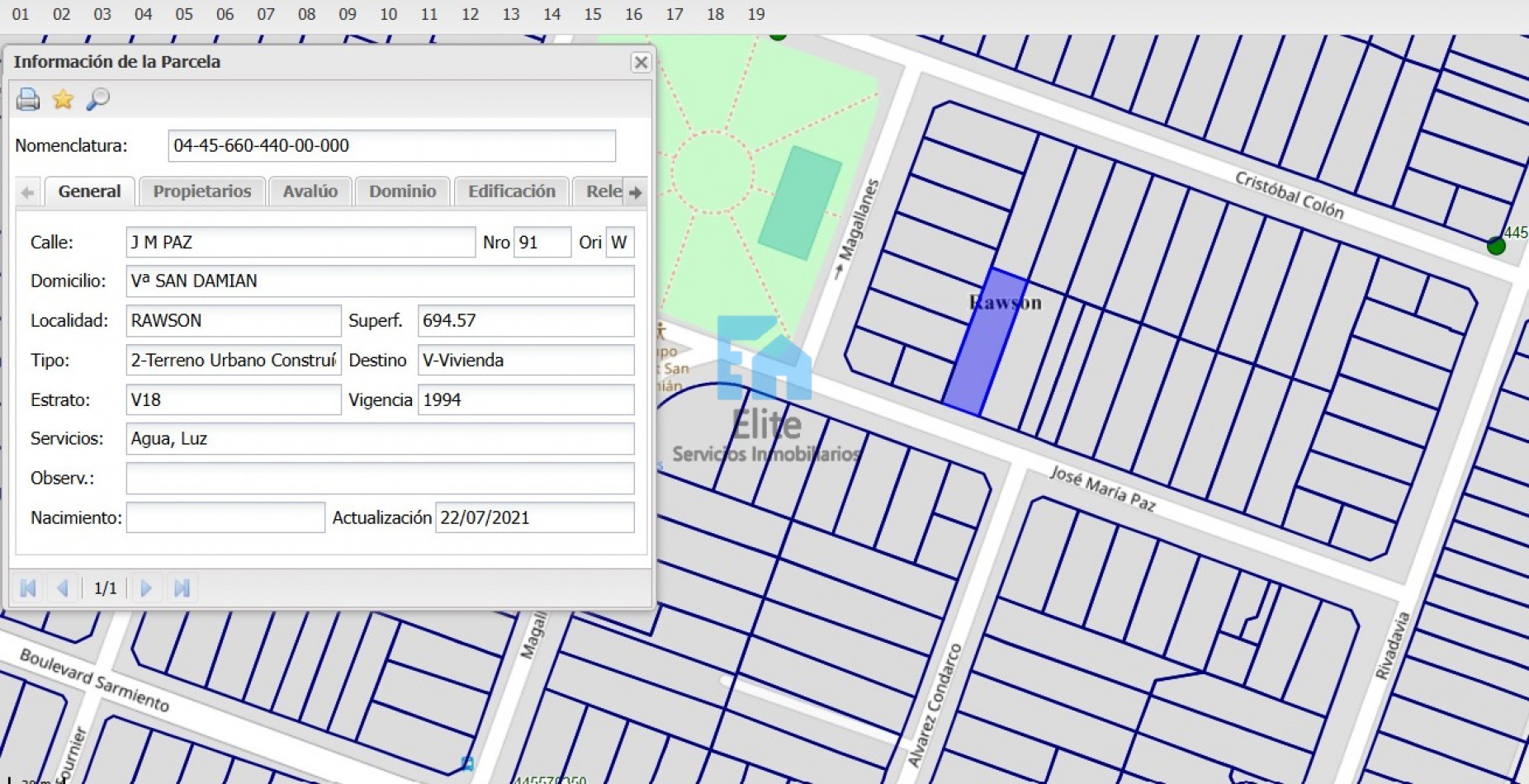Jump to the last record
Screen dimensions: 1529x784
pyautogui.click(x=182, y=588)
